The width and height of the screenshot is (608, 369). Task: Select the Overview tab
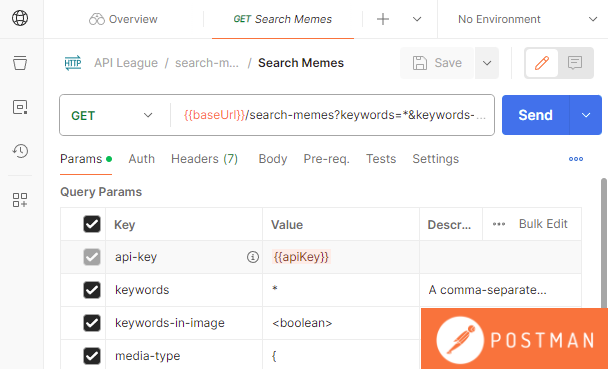(123, 19)
